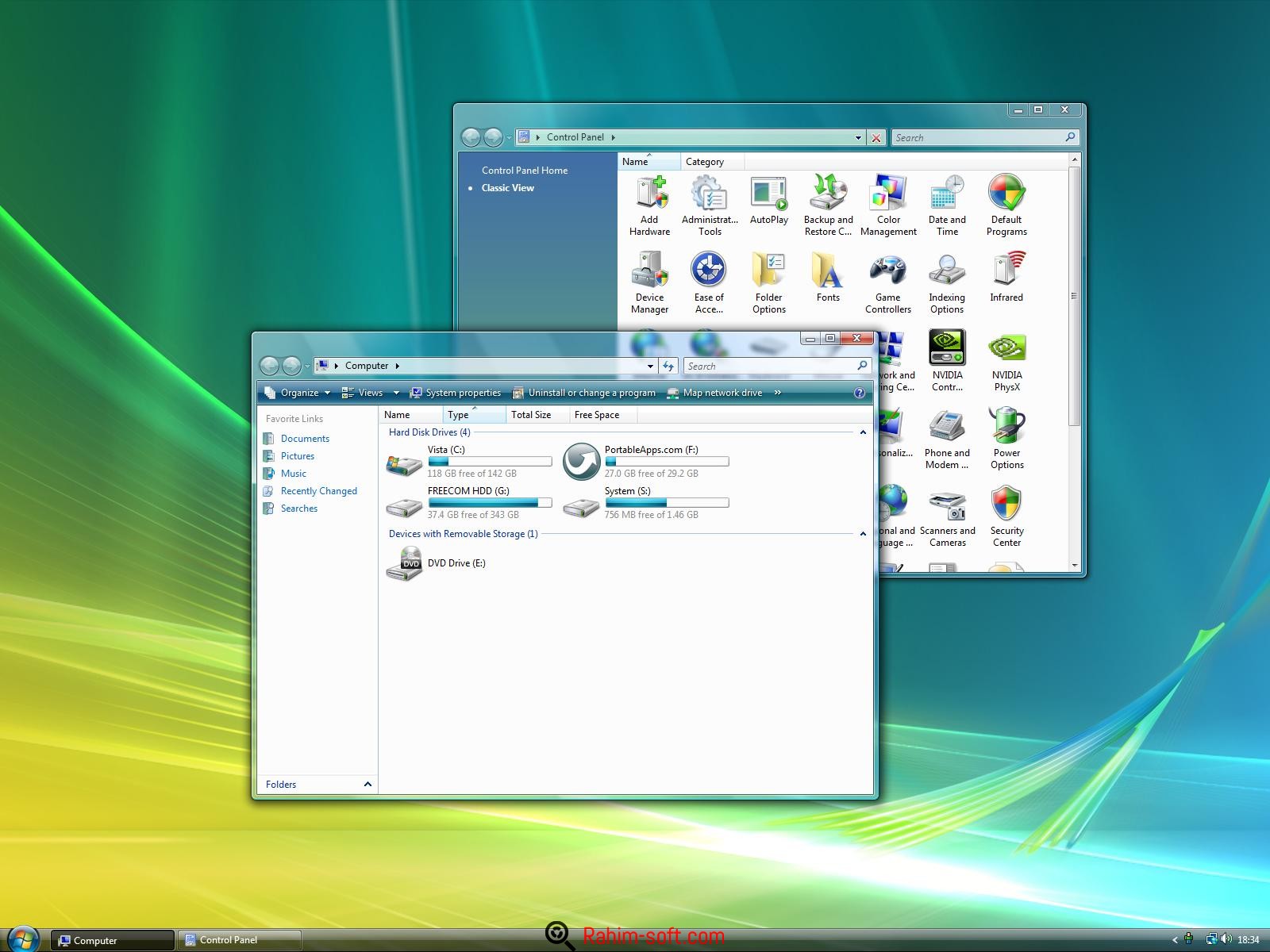Open the Views dropdown arrow
The height and width of the screenshot is (952, 1270).
click(x=396, y=393)
